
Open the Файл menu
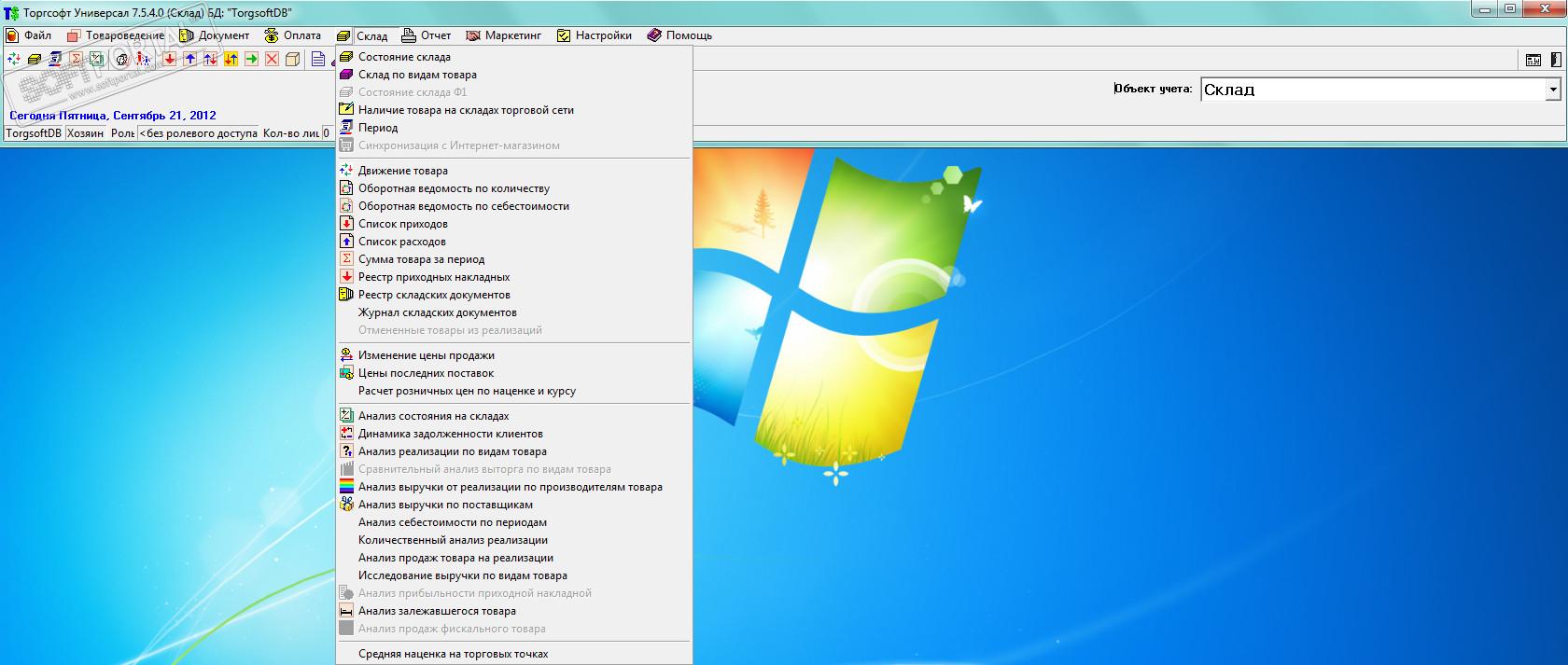click(x=29, y=35)
